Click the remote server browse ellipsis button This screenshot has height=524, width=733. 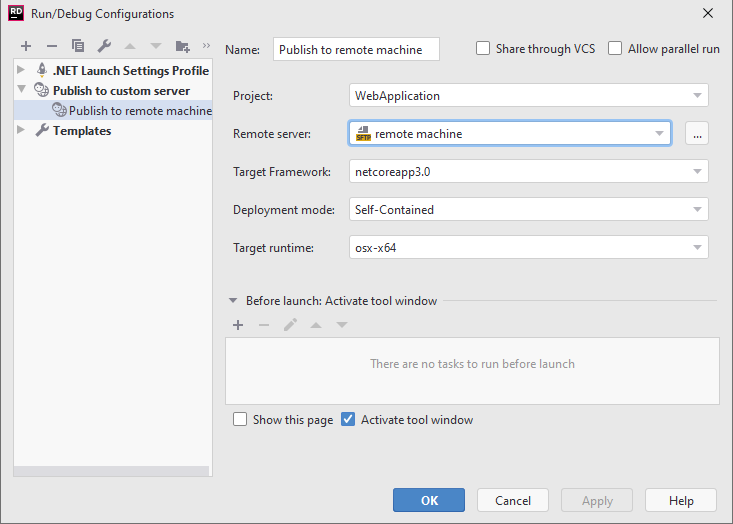[697, 133]
